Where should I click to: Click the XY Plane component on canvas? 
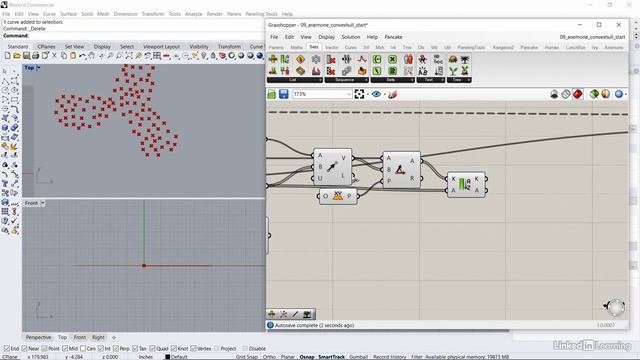[x=338, y=196]
